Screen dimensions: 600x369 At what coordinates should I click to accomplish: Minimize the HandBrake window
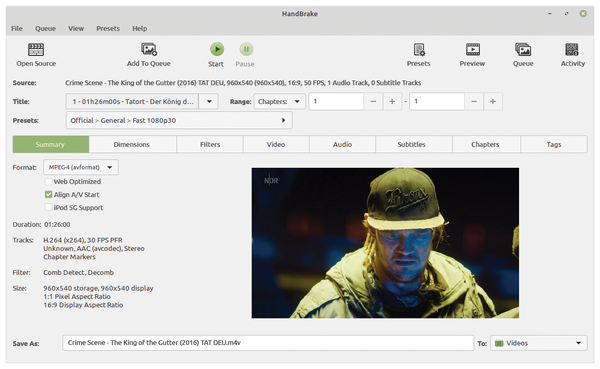tap(550, 14)
